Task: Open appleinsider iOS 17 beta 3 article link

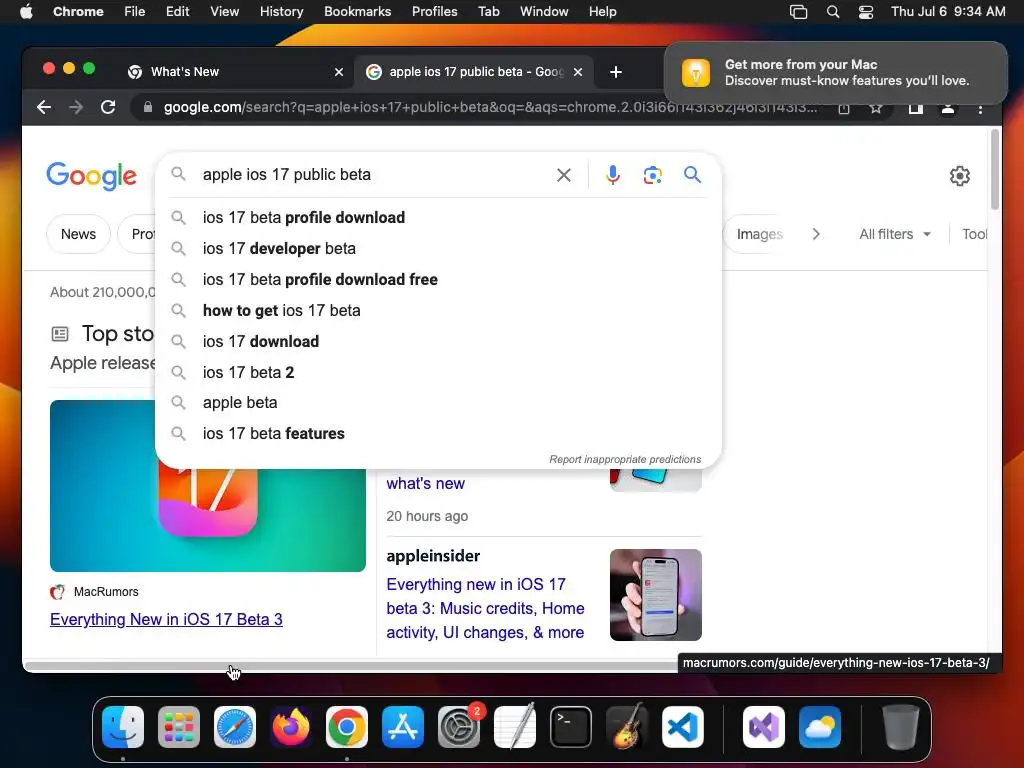Action: click(485, 608)
